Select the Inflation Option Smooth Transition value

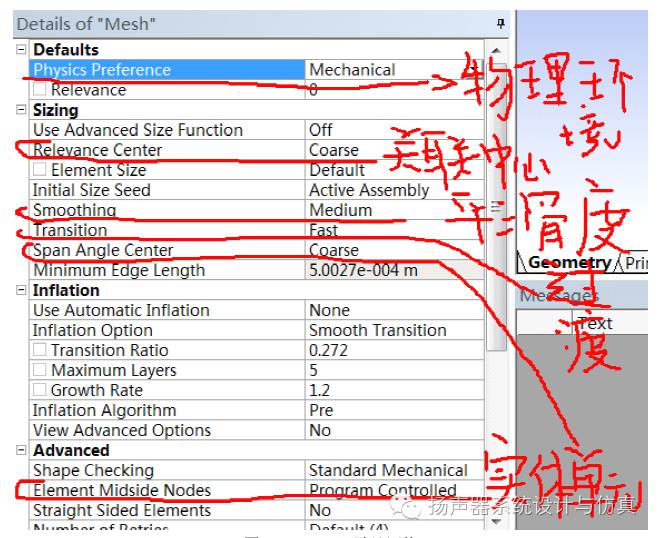(x=395, y=330)
